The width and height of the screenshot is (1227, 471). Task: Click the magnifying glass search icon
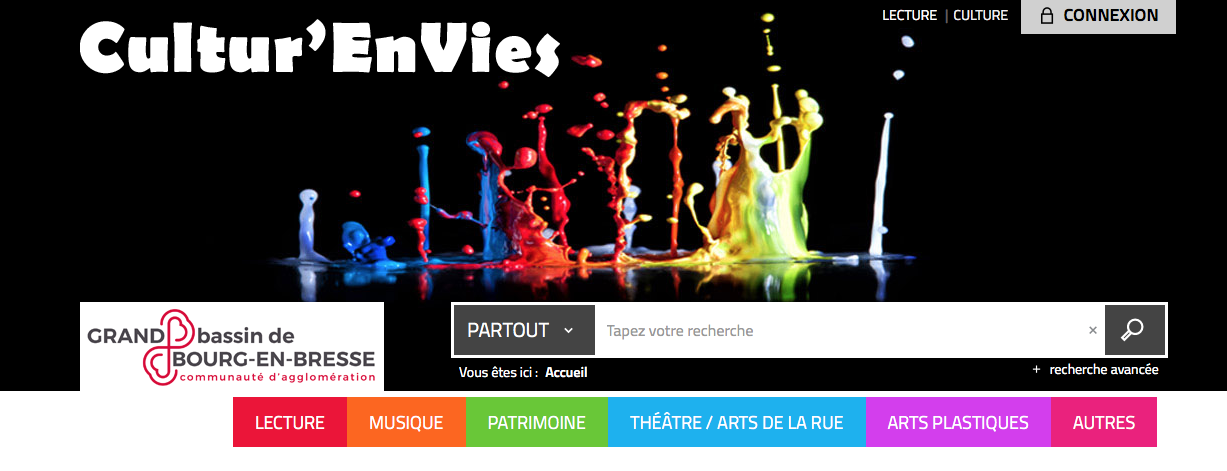coord(1134,330)
